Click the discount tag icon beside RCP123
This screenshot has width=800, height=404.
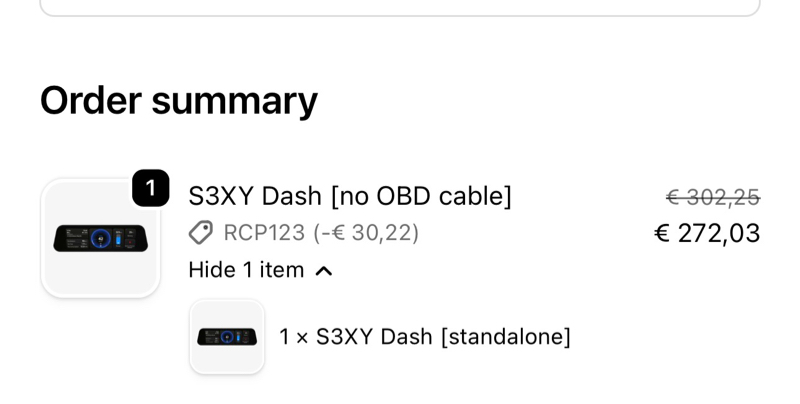200,233
